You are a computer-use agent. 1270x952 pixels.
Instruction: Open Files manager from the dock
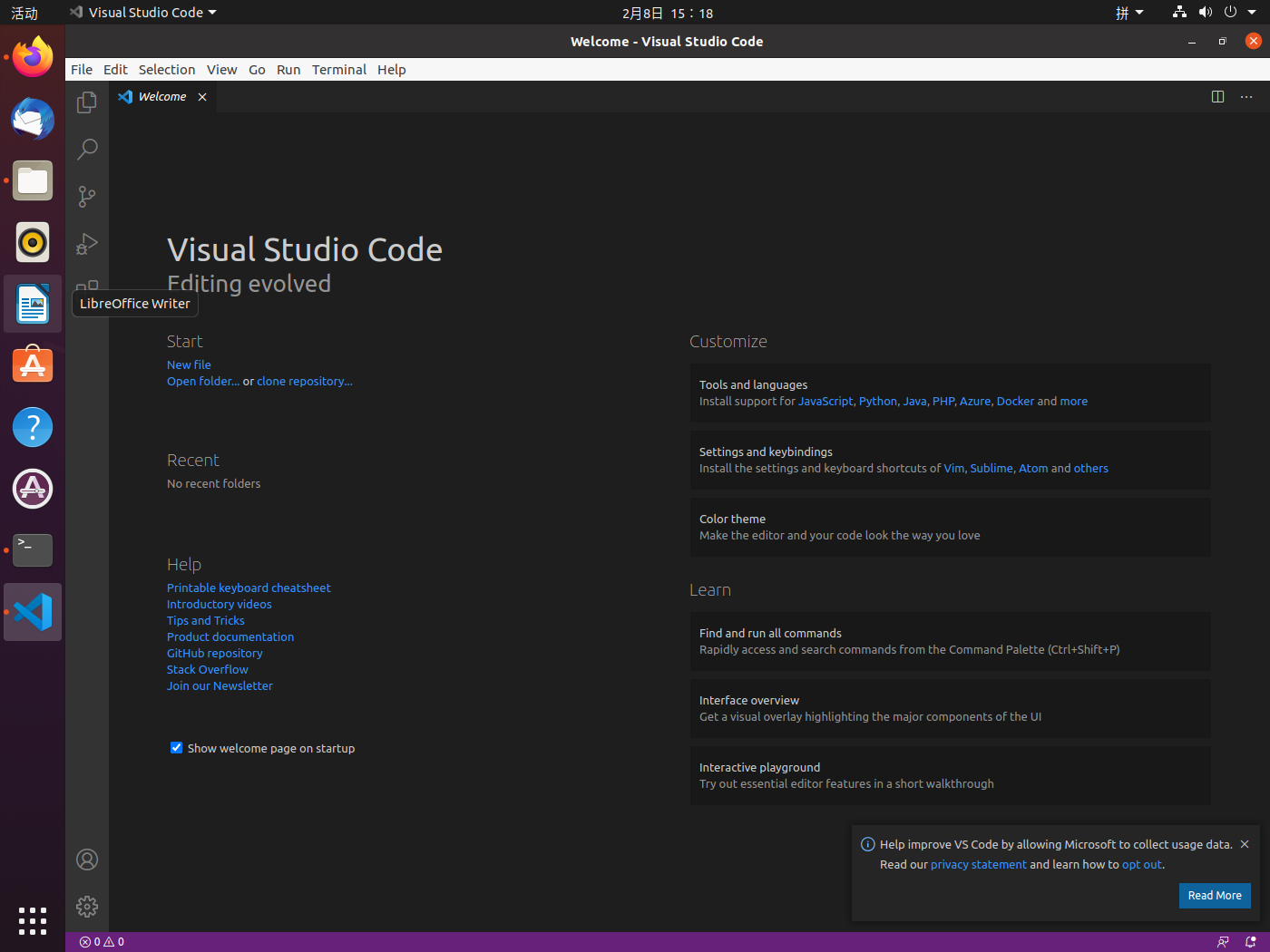(33, 180)
